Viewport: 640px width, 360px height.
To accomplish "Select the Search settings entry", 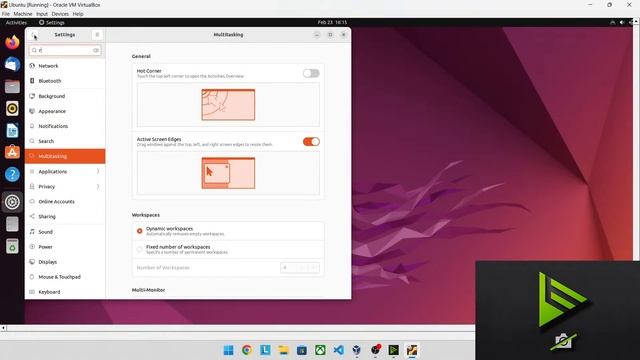I will [x=65, y=141].
